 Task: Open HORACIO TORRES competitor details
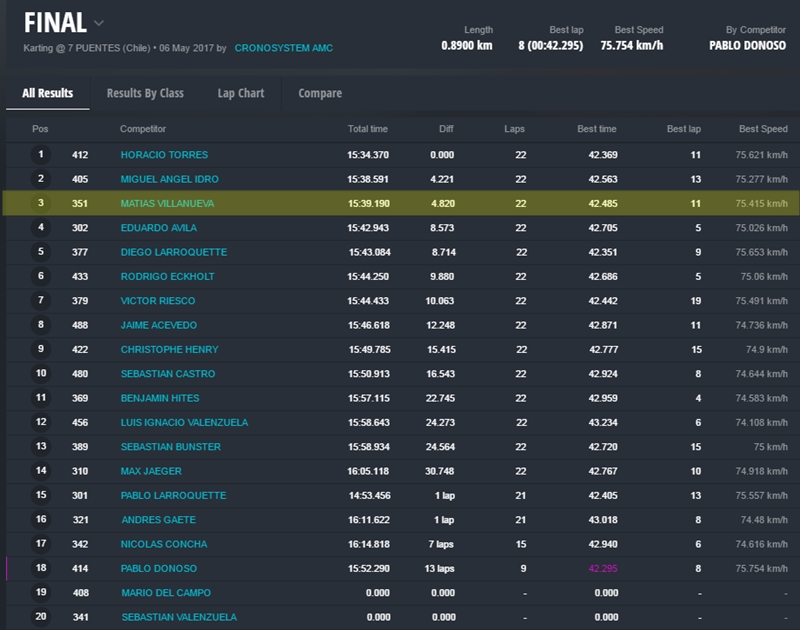(164, 155)
